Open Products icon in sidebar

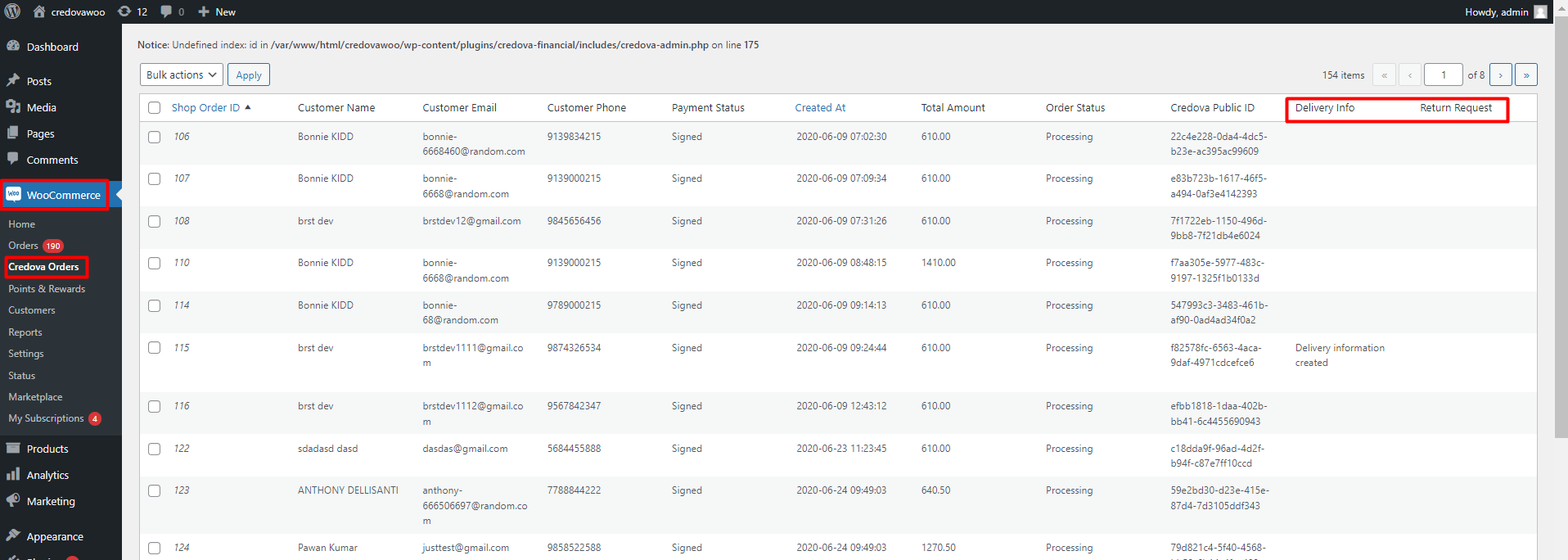(13, 448)
